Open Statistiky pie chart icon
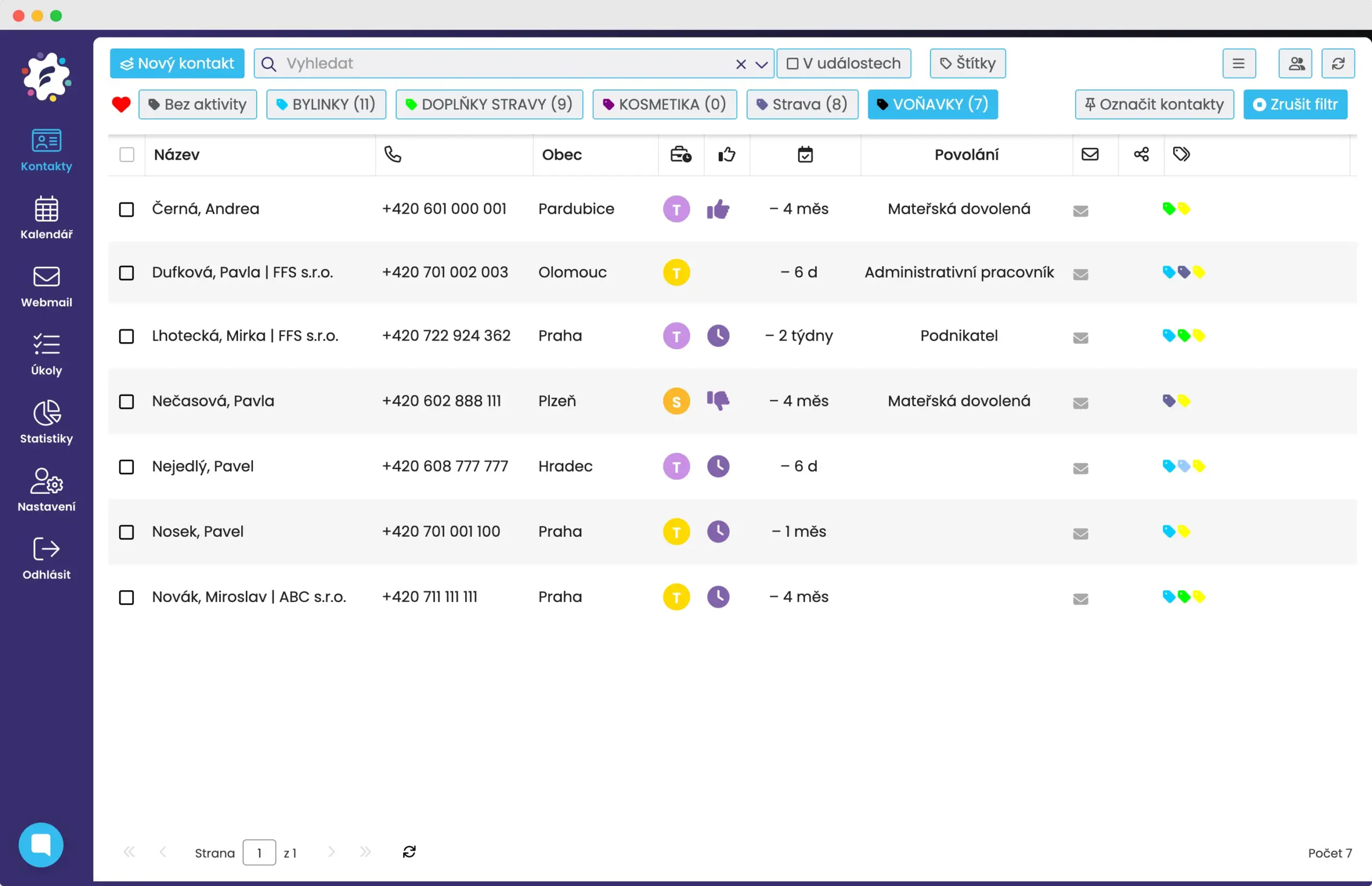 tap(46, 421)
